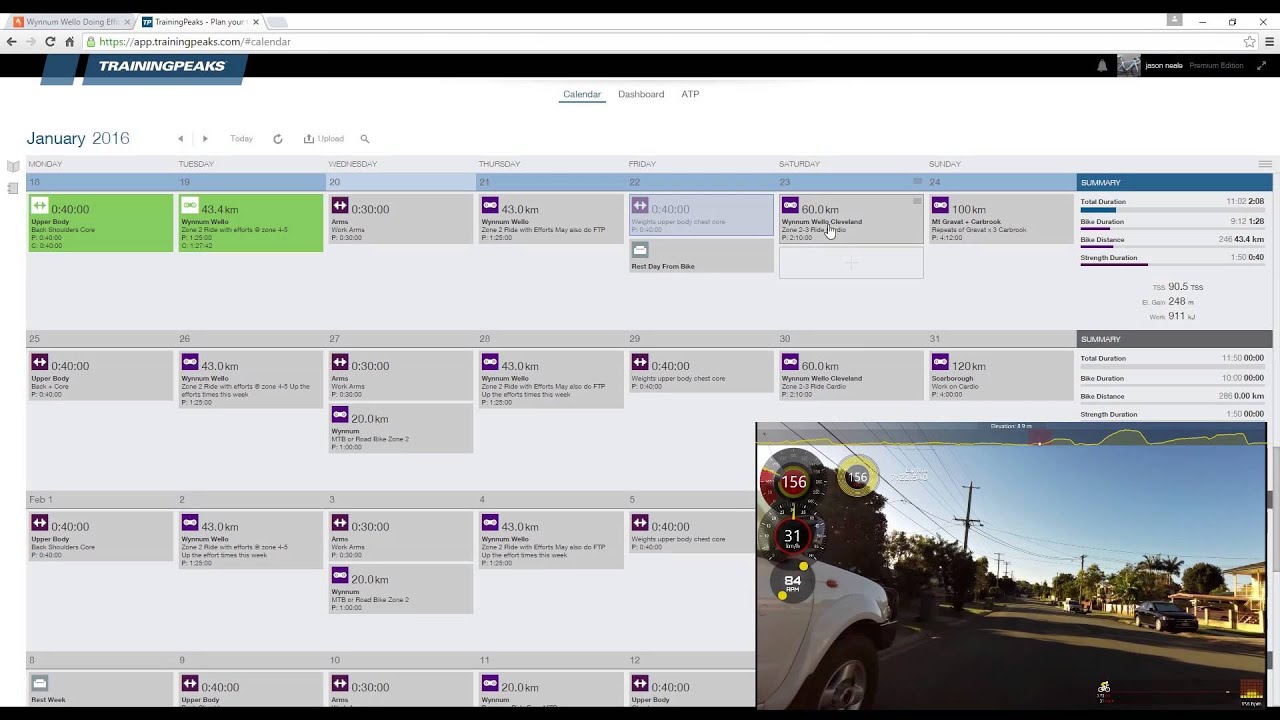Click strength icon on Jan 20 Arms workout
1280x720 pixels.
(340, 206)
